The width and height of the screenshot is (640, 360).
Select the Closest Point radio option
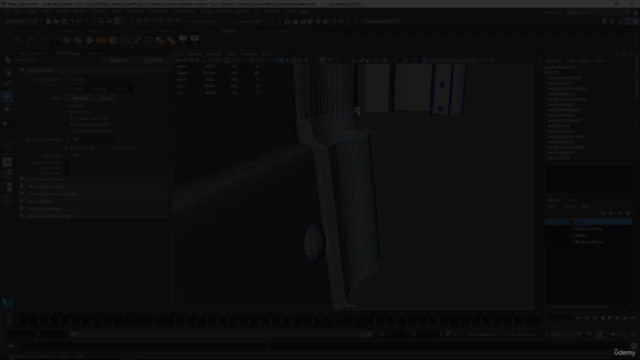[x=109, y=147]
